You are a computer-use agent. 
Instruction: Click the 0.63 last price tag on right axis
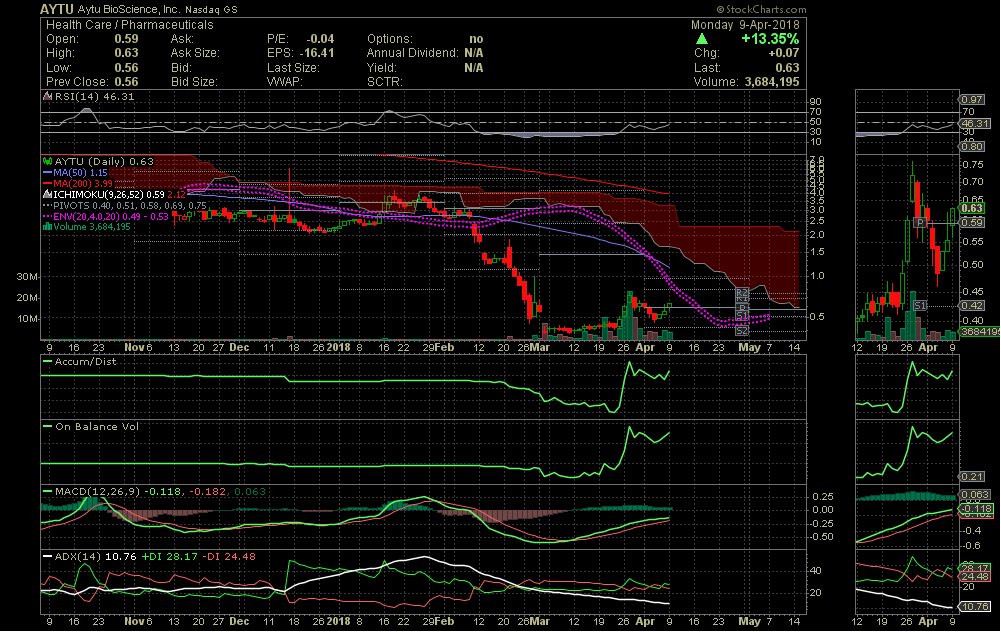click(x=972, y=208)
